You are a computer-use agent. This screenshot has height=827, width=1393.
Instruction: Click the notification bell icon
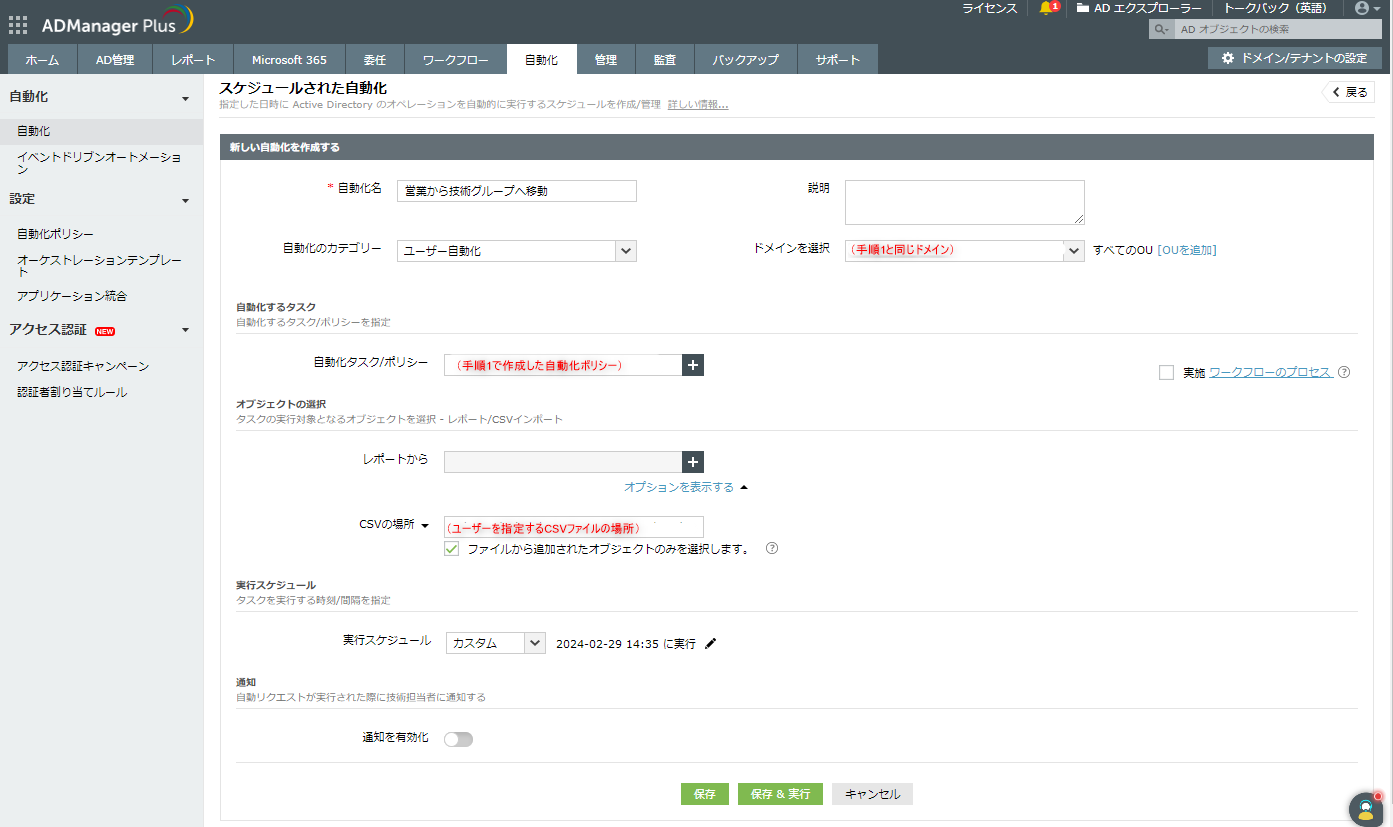tap(1046, 8)
